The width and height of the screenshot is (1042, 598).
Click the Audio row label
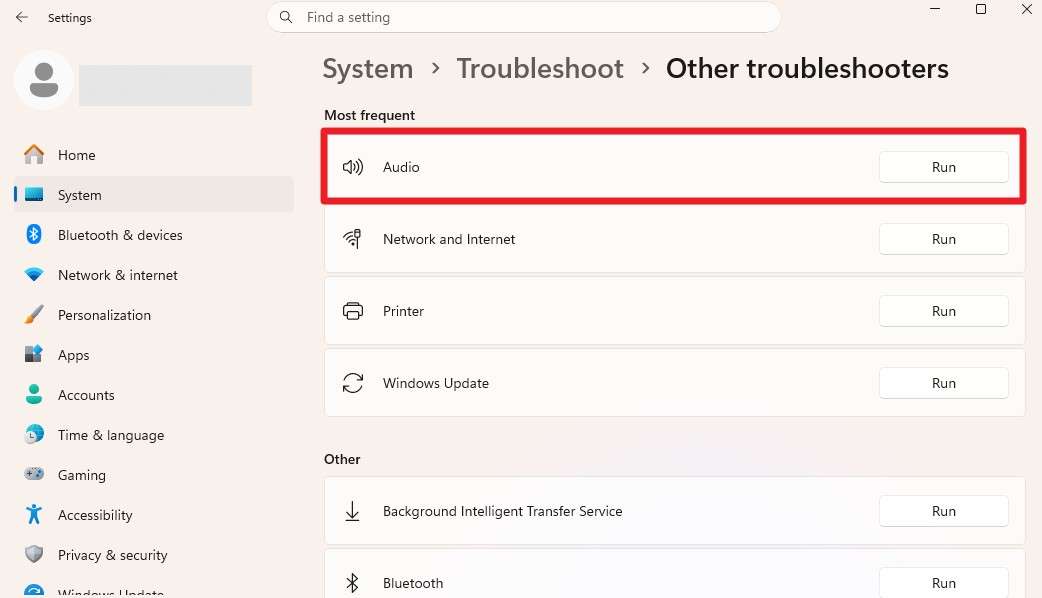point(401,167)
